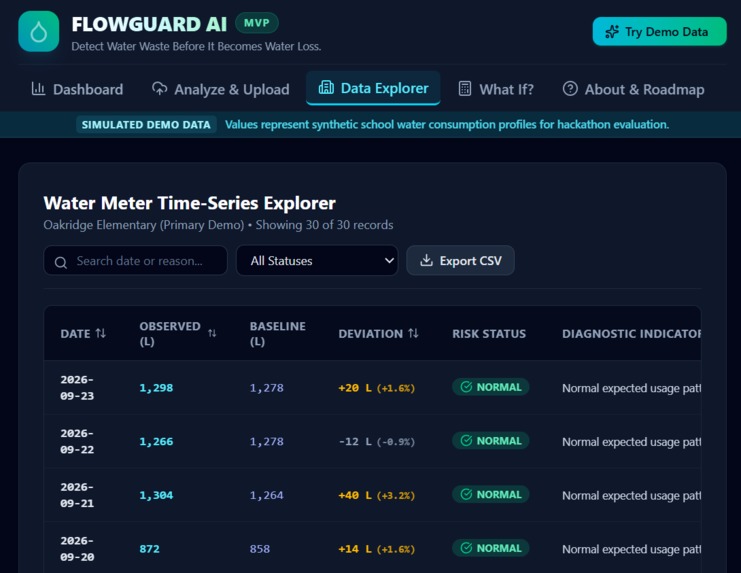Click the magnifier icon in the search box
Viewport: 741px width, 573px height.
click(x=61, y=262)
